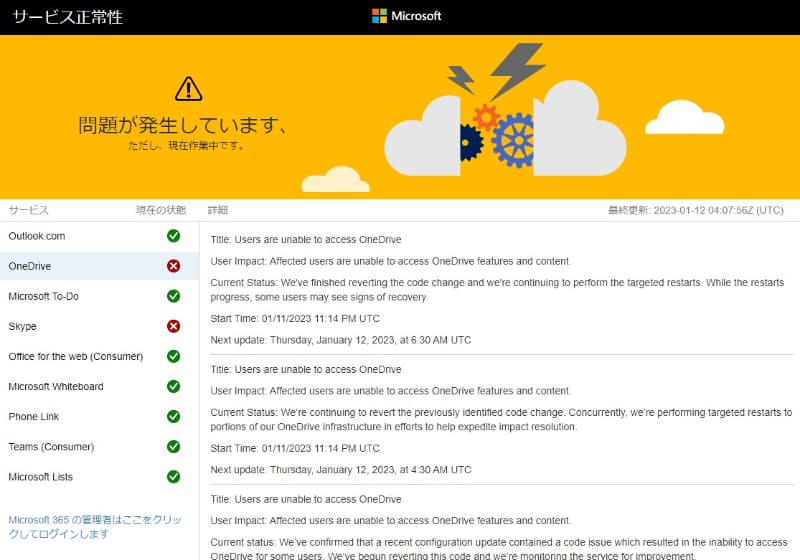Click the ただし、現在作業中です subtitle text
The width and height of the screenshot is (800, 560).
(187, 146)
